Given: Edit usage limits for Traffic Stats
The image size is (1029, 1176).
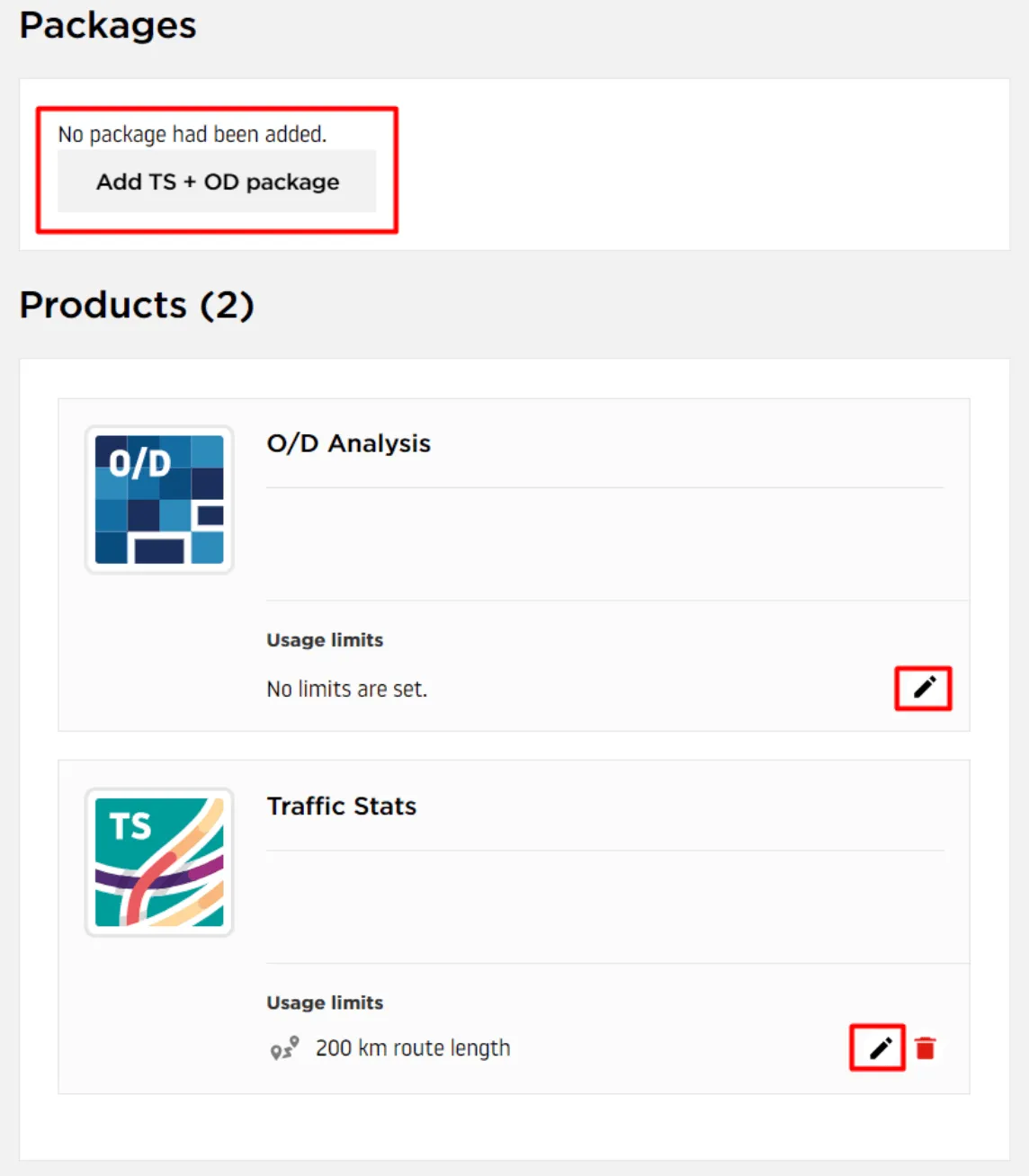Looking at the screenshot, I should (x=880, y=1047).
